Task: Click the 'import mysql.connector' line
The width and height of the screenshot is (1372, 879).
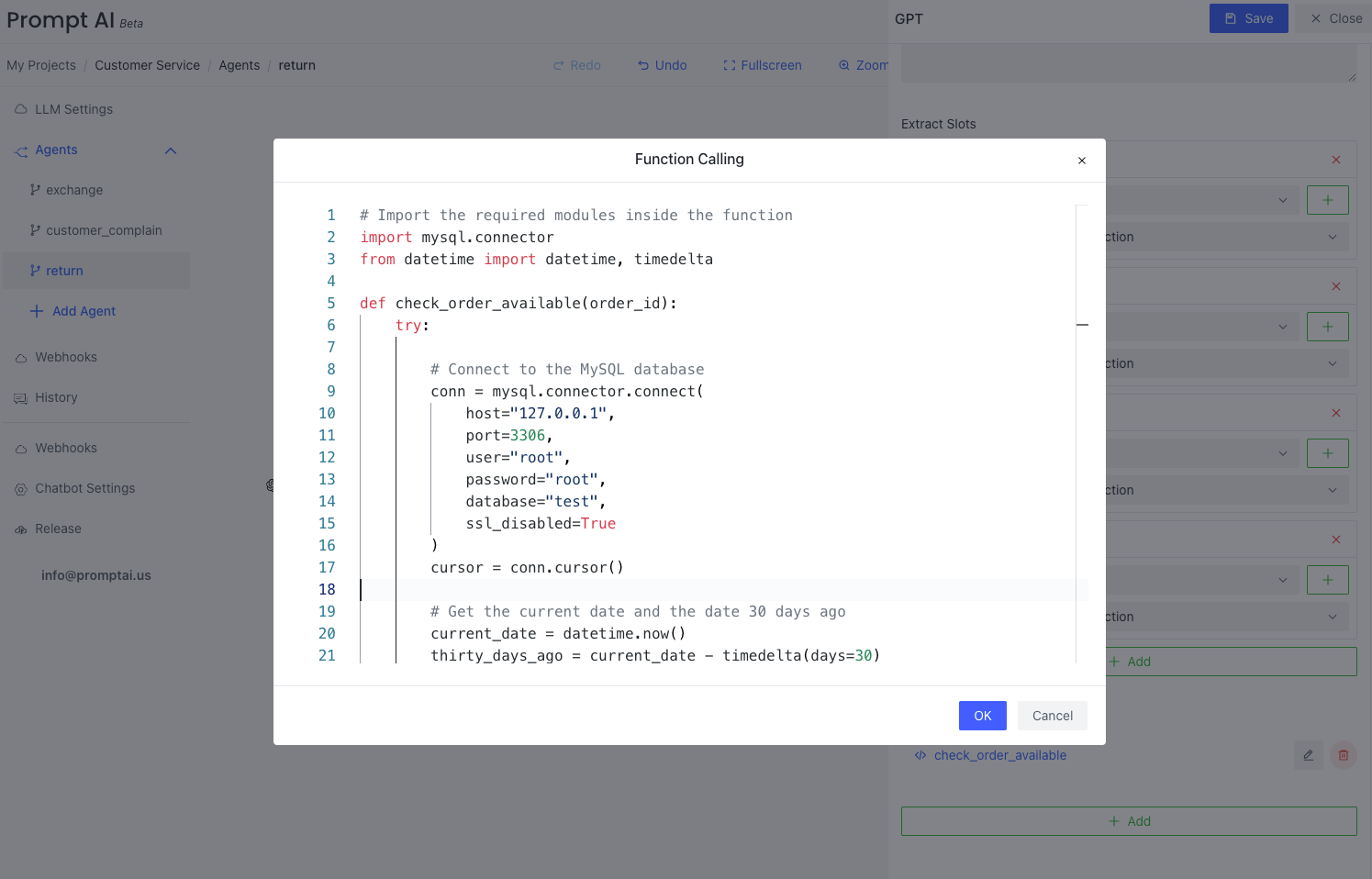Action: point(457,237)
